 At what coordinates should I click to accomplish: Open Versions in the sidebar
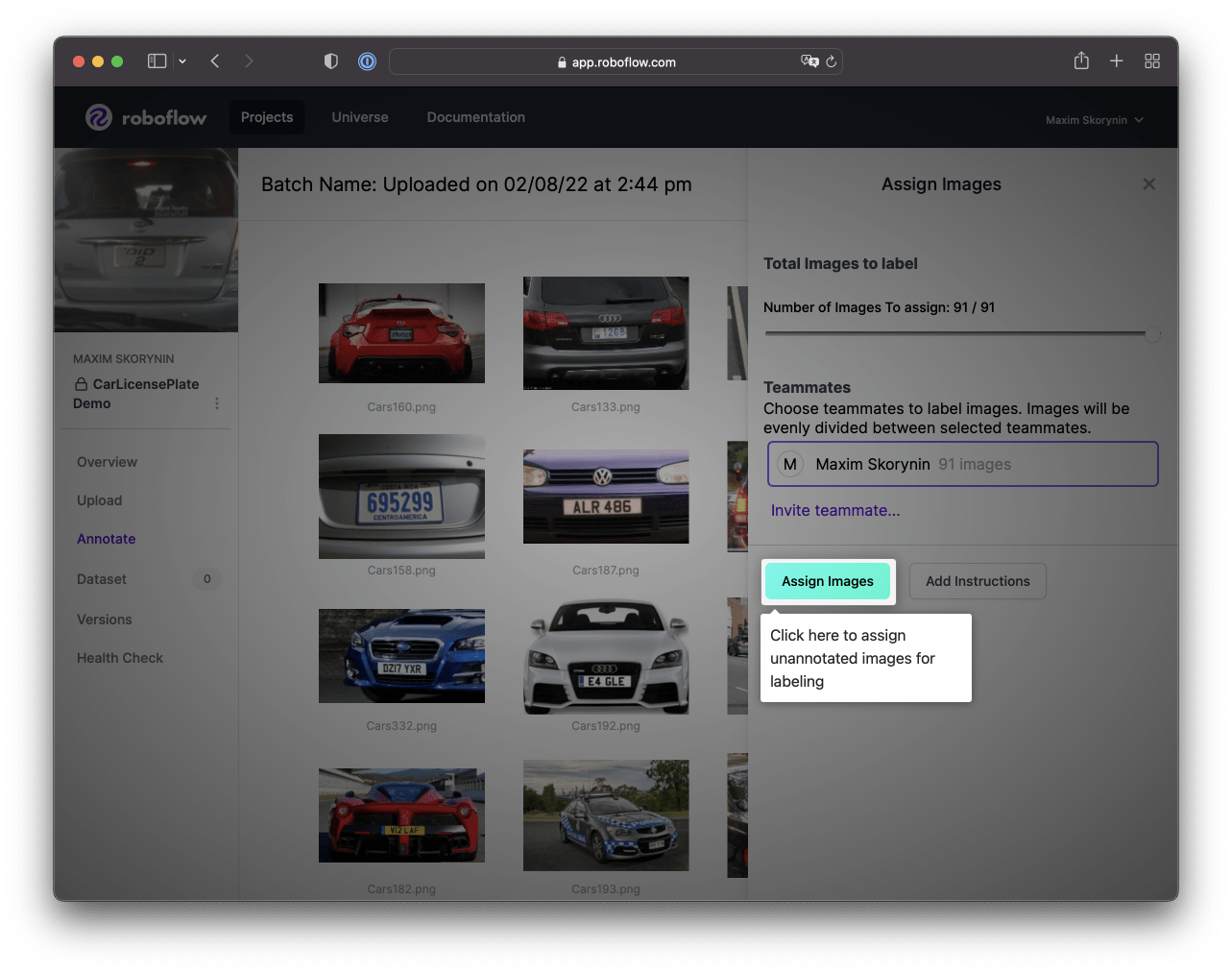point(105,620)
